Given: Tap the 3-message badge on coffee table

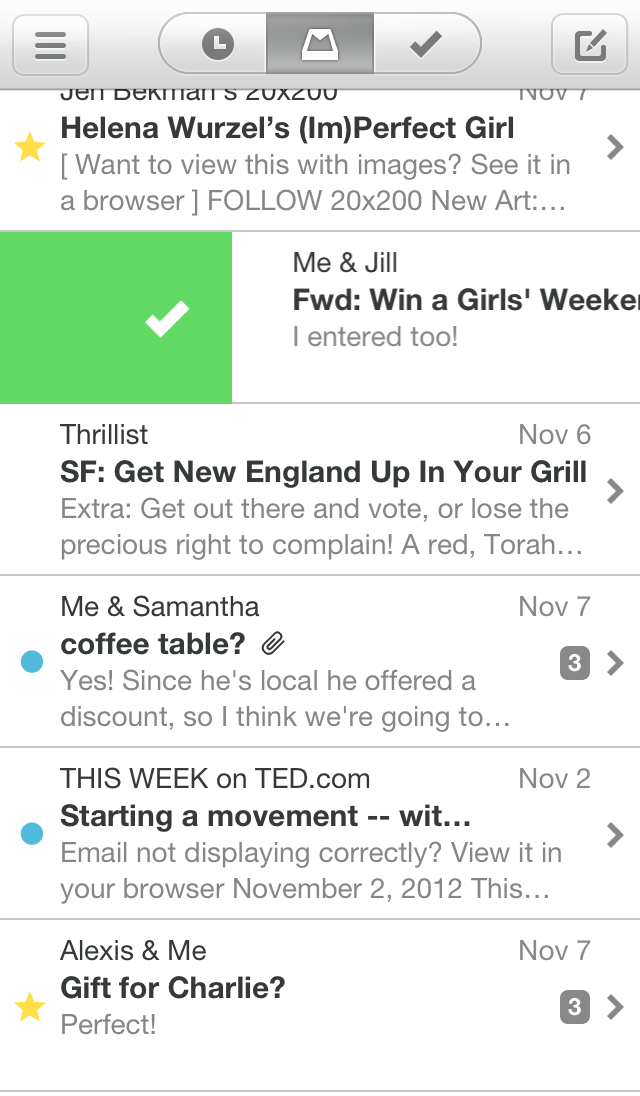Looking at the screenshot, I should pyautogui.click(x=574, y=662).
